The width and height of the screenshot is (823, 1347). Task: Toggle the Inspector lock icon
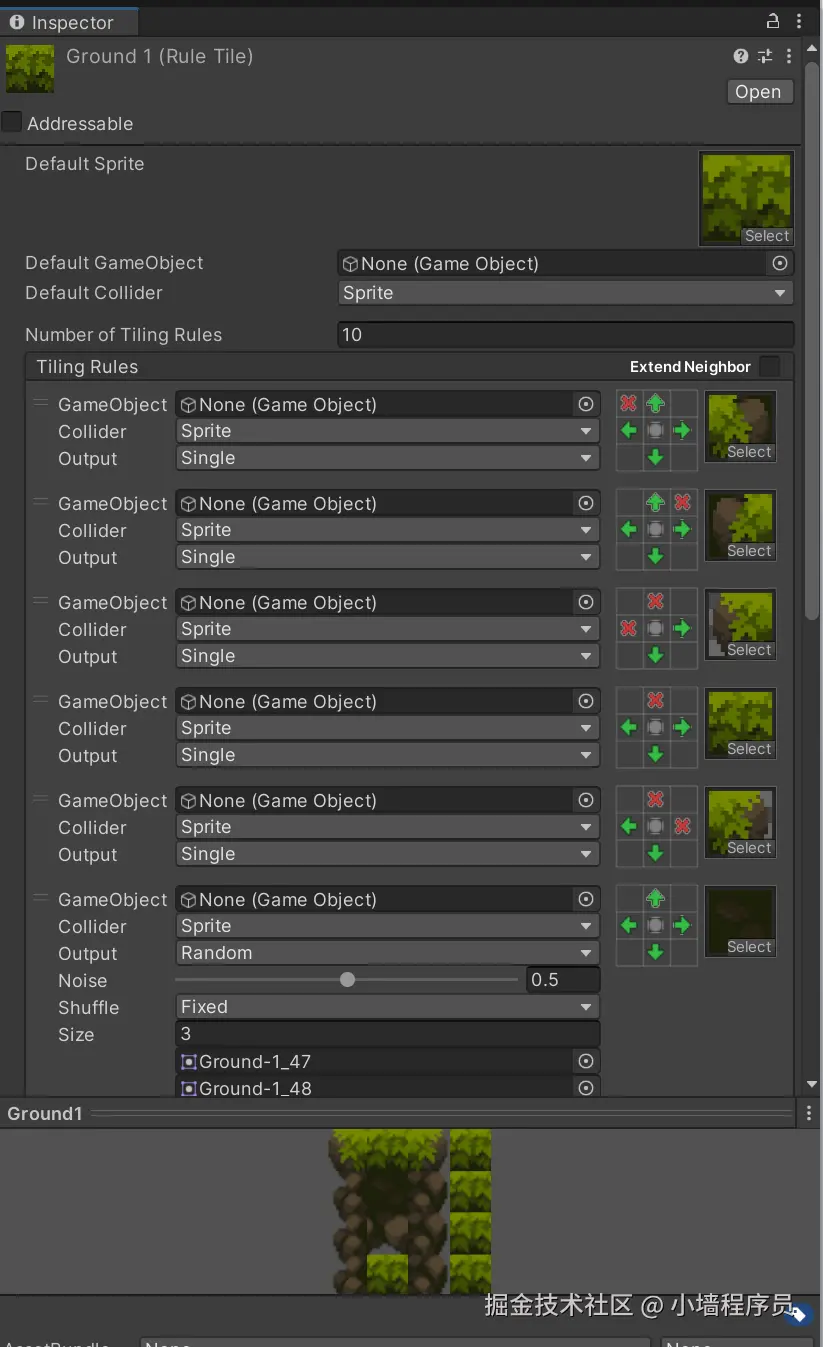click(x=773, y=21)
